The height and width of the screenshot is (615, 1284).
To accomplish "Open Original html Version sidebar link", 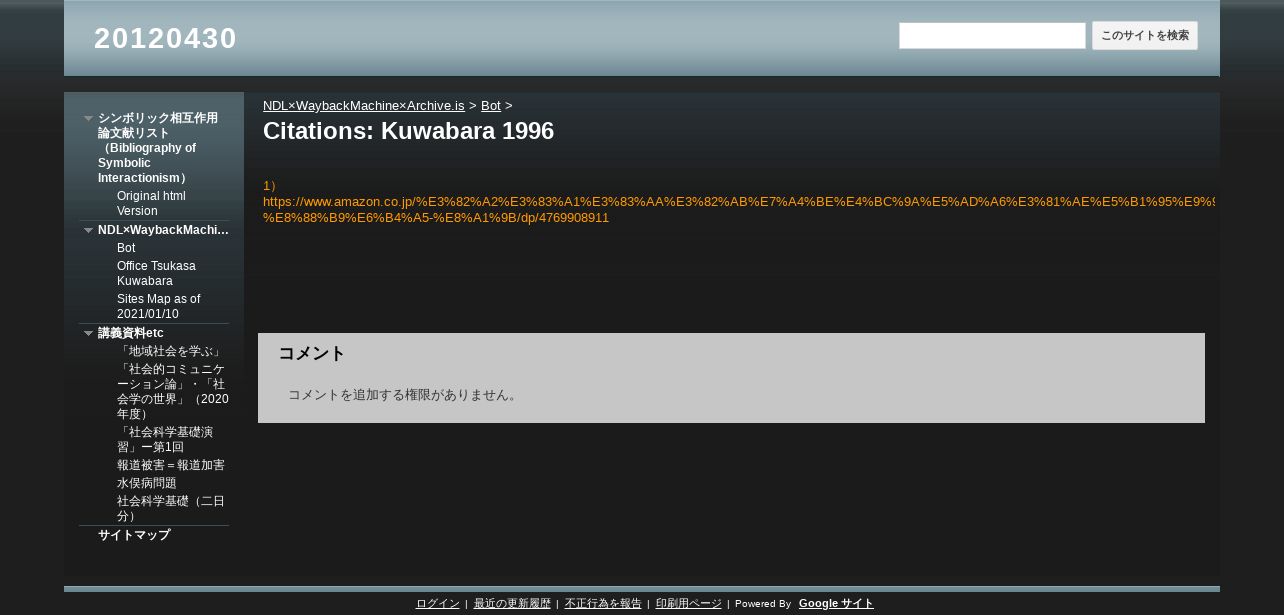I will pos(151,203).
